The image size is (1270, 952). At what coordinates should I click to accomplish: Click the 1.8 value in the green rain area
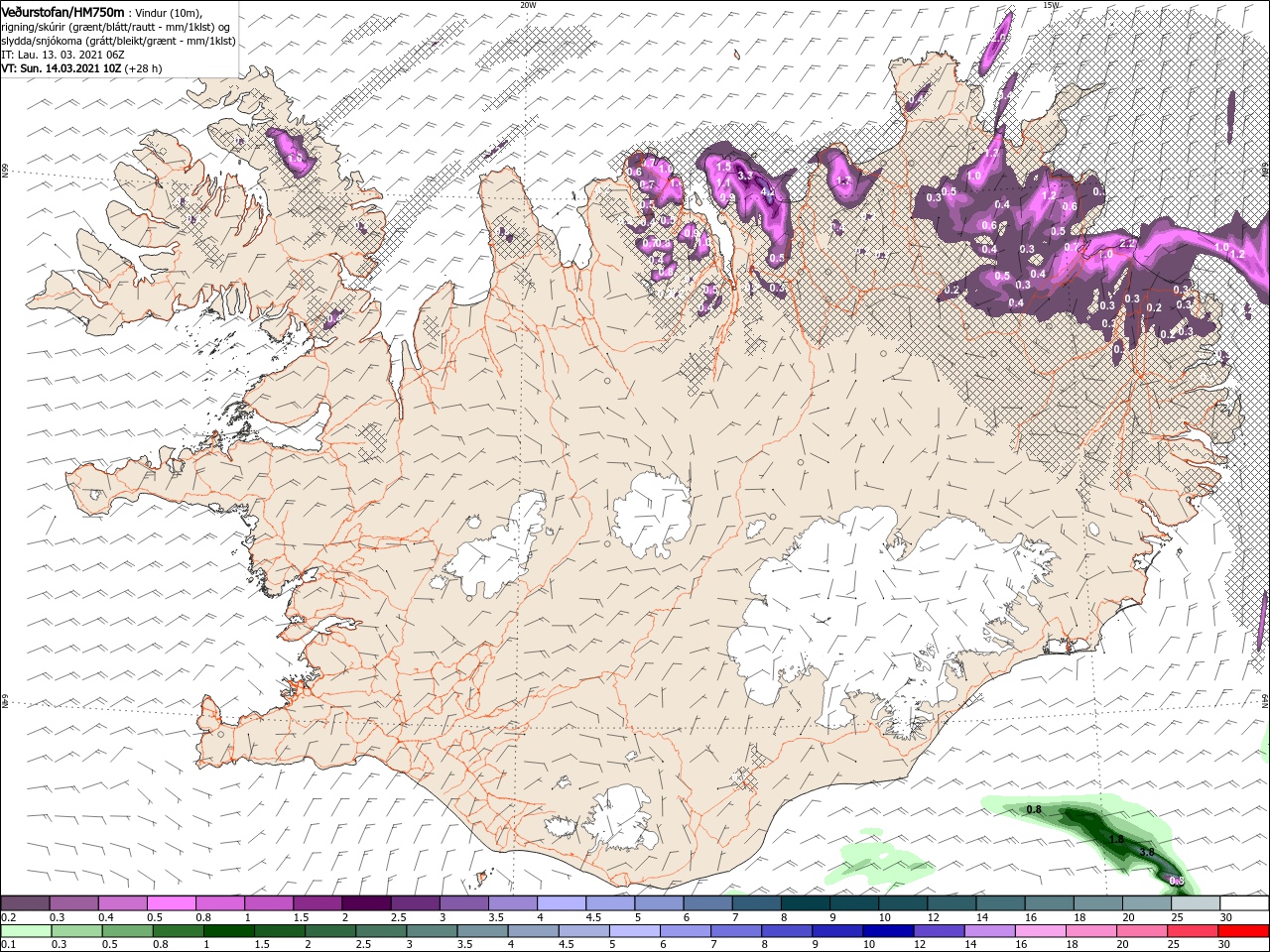(x=1116, y=840)
